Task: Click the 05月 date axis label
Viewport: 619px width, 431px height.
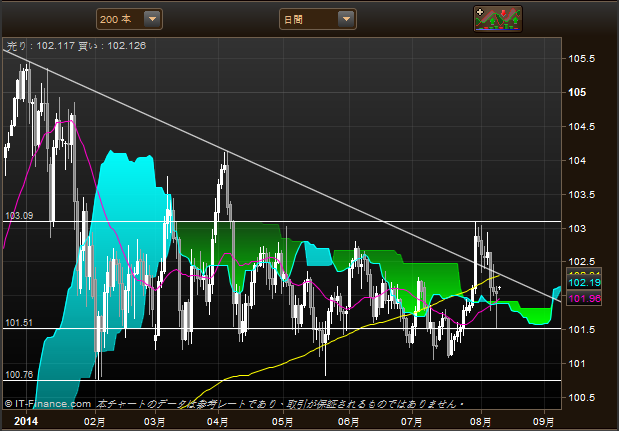Action: click(283, 422)
